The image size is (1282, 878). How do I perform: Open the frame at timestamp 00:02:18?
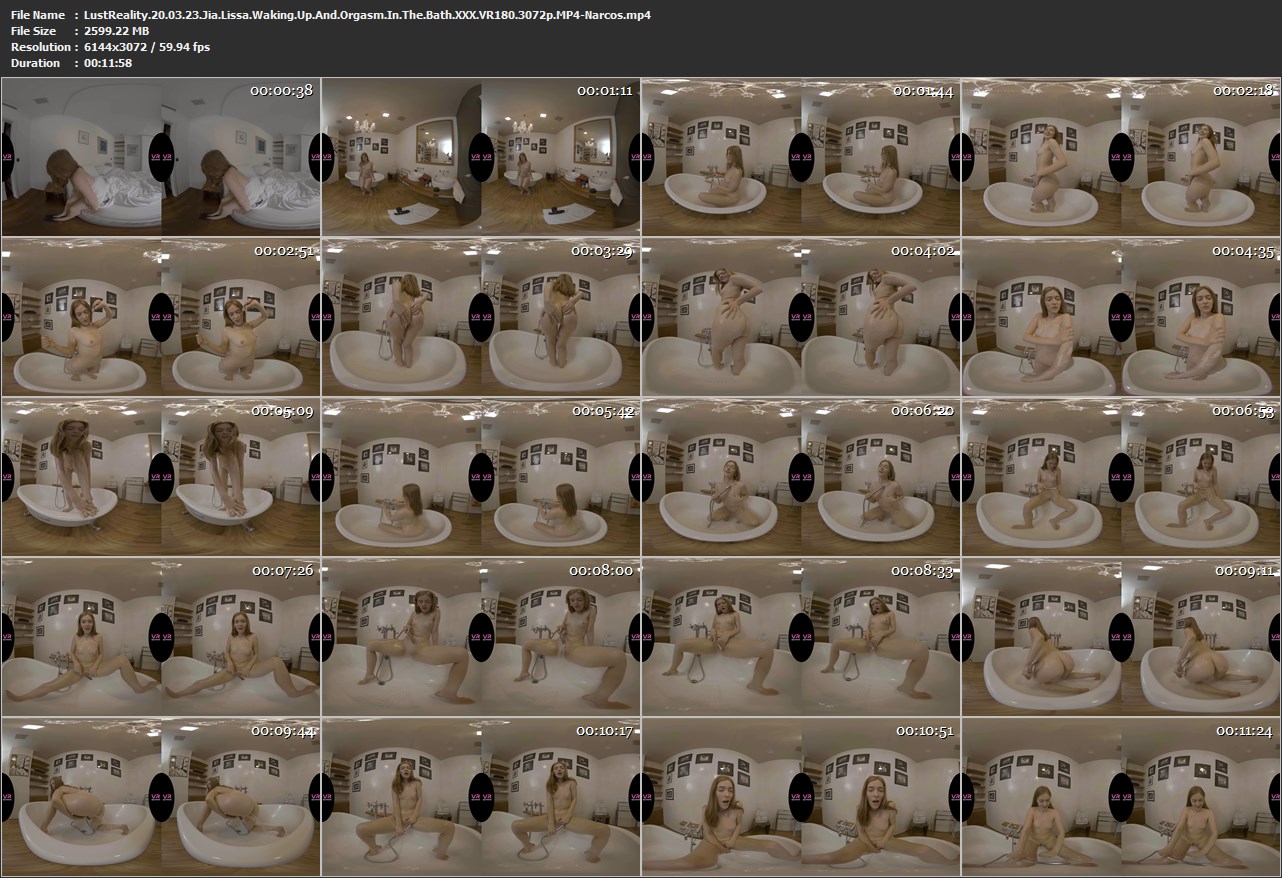(x=1121, y=157)
